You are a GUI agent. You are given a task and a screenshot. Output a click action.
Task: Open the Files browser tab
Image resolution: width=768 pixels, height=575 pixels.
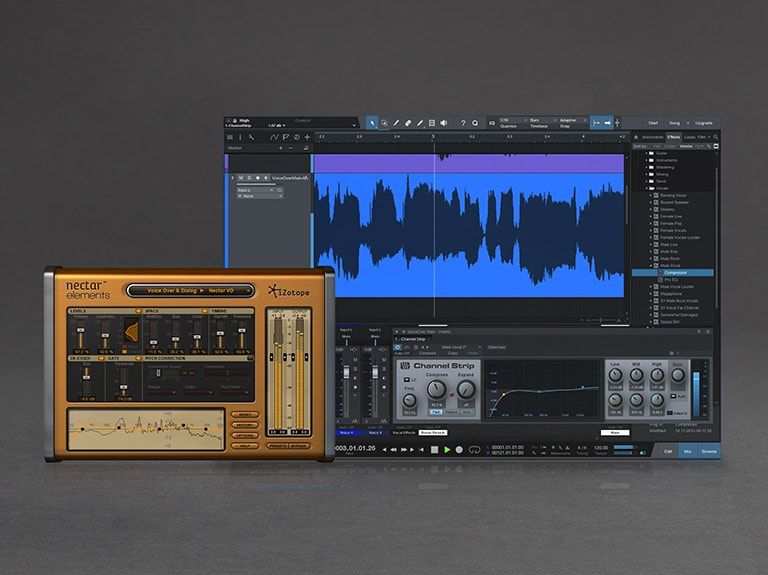coord(701,137)
